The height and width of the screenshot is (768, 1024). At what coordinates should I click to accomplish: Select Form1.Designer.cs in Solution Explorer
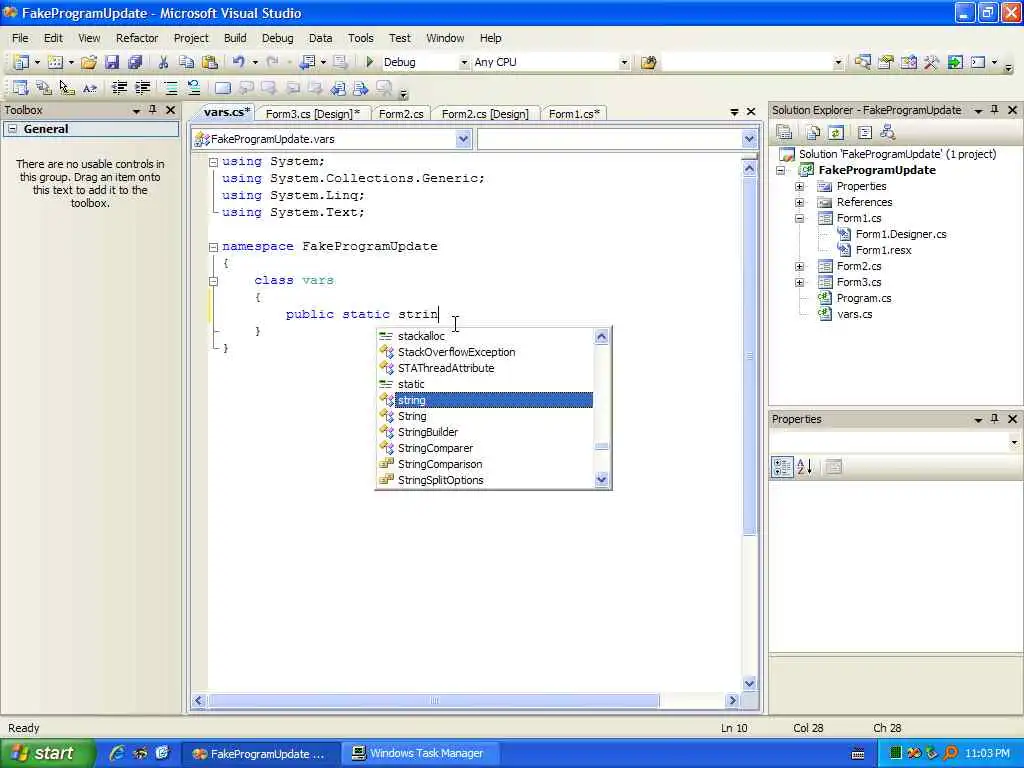tap(901, 234)
